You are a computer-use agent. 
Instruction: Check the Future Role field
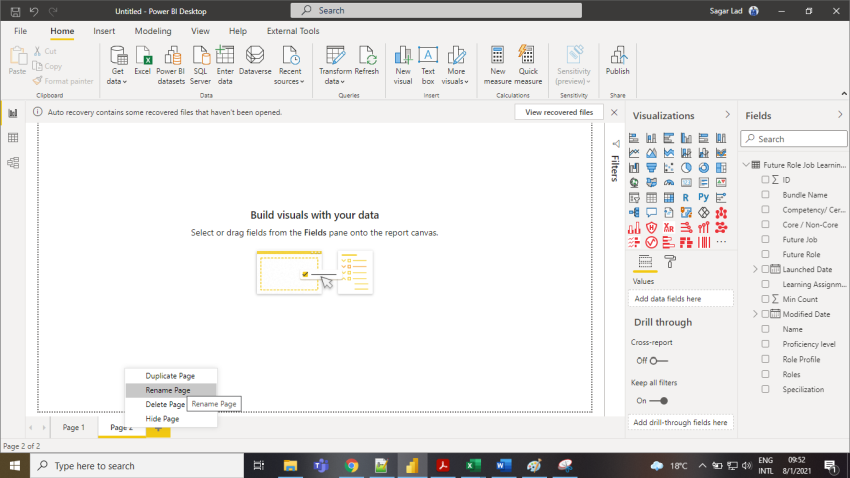coord(765,254)
